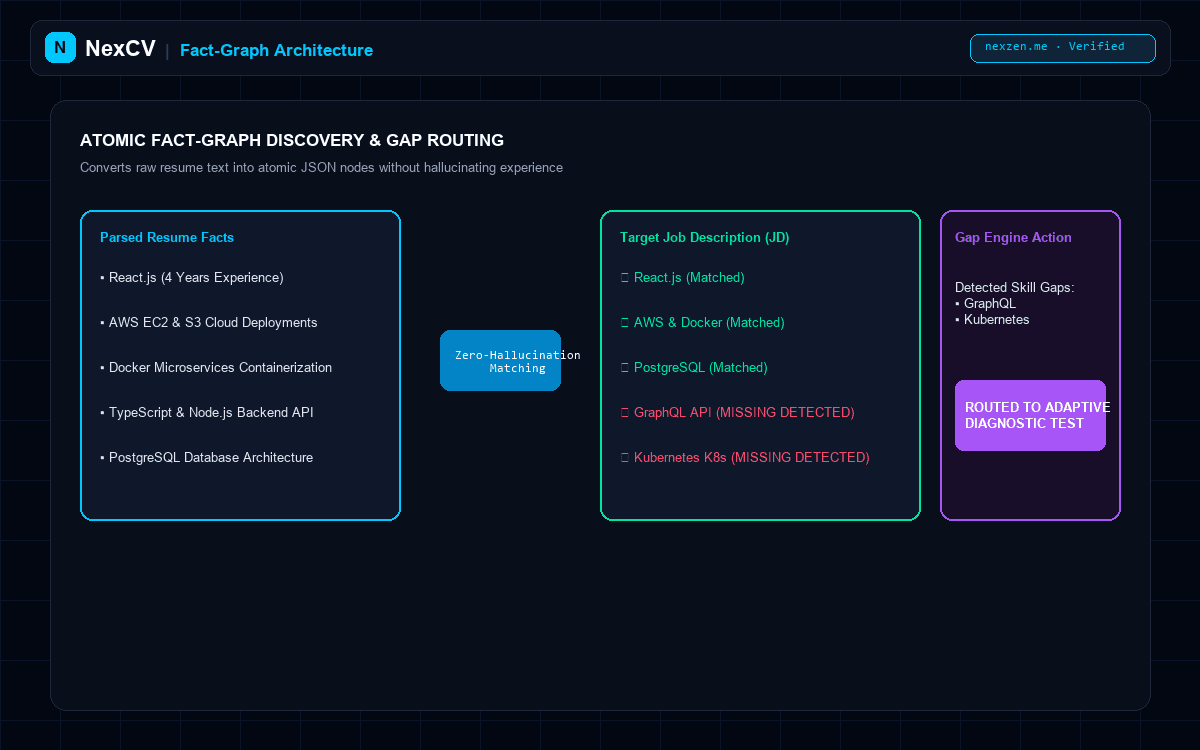Click the Routed to Adaptive Diagnostic Test button
Viewport: 1200px width, 750px height.
click(x=1030, y=415)
